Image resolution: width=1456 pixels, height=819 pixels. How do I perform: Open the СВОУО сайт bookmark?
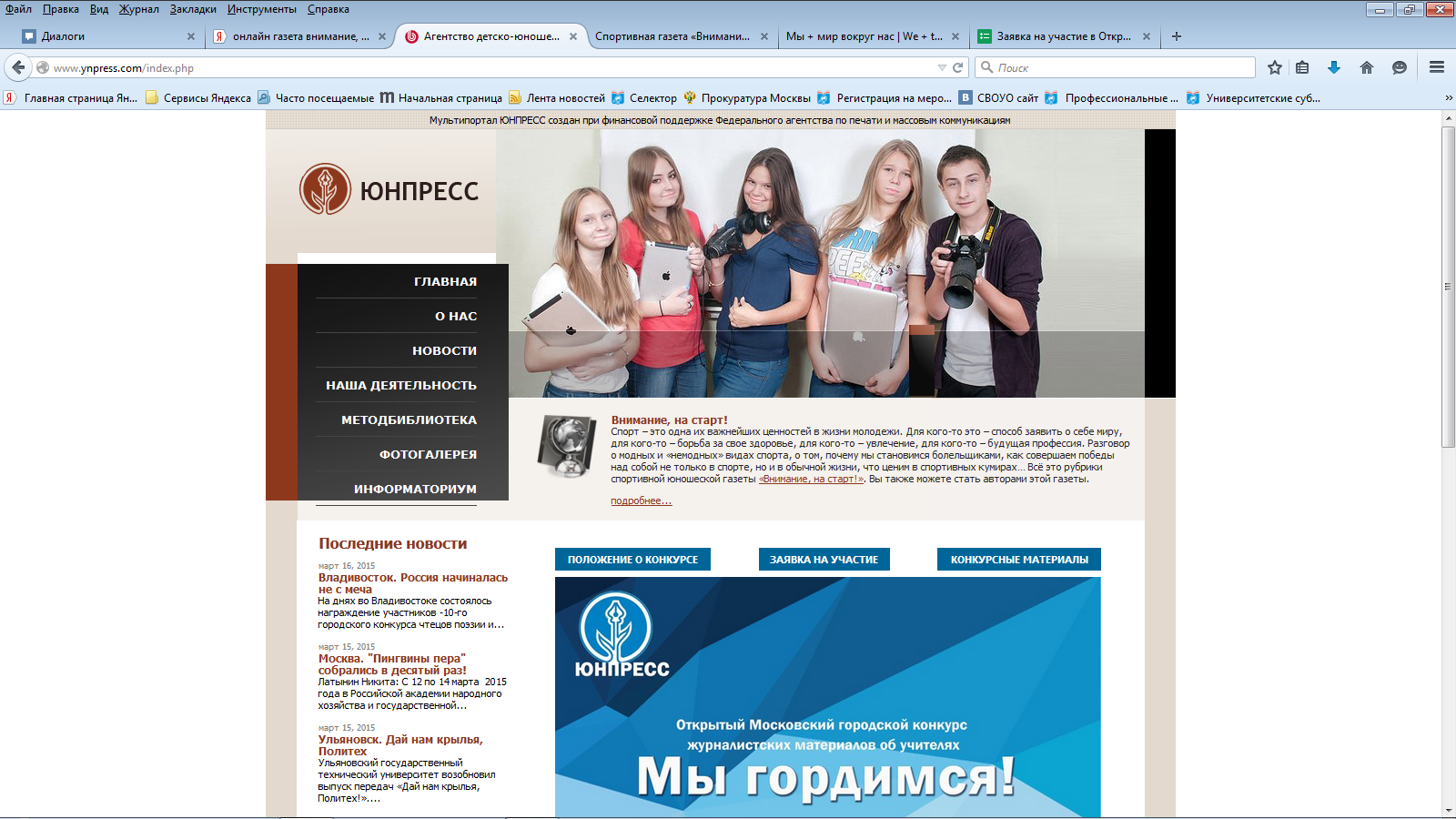pos(998,98)
